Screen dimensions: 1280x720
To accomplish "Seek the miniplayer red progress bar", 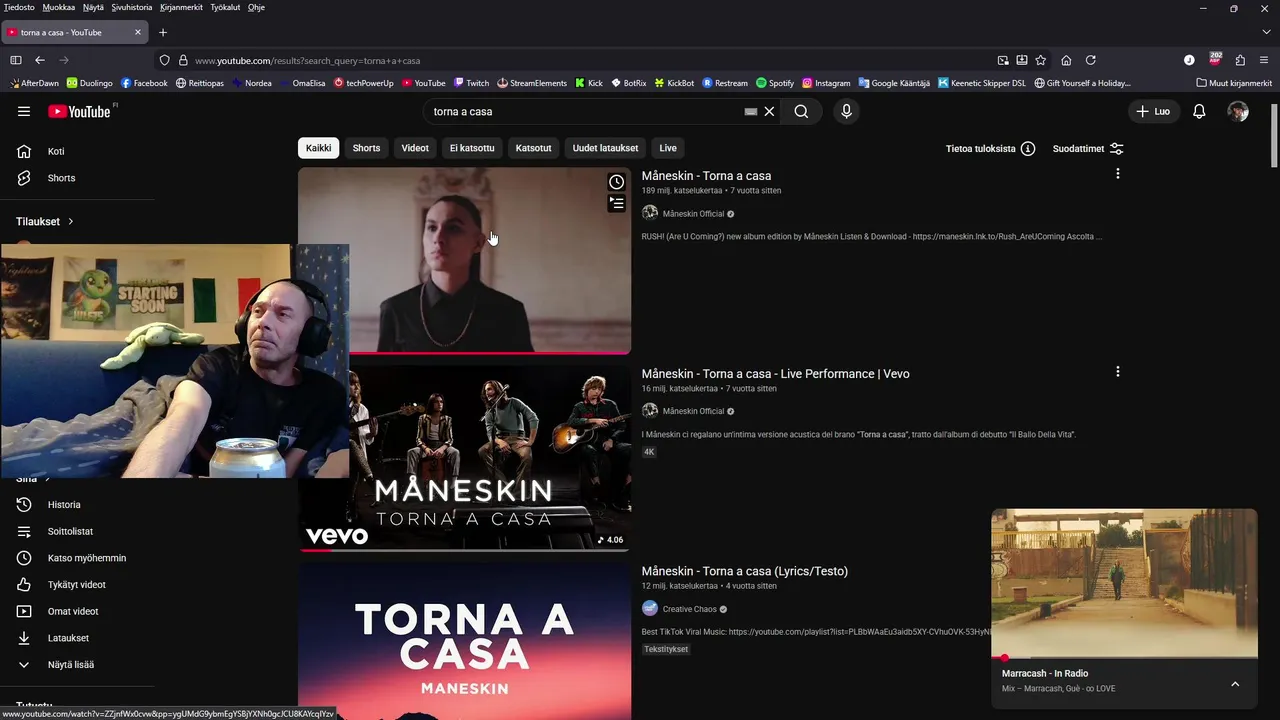I will [1124, 658].
